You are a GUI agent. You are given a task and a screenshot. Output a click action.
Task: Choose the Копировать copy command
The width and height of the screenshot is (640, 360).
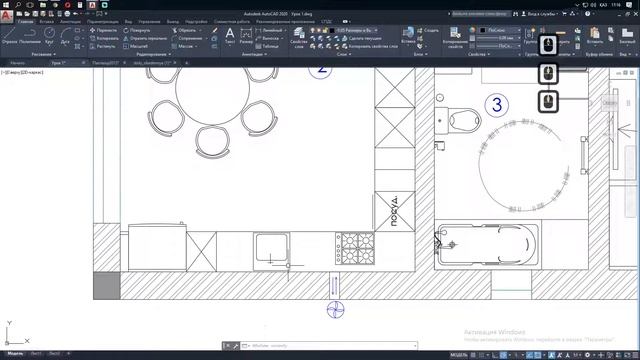104,38
